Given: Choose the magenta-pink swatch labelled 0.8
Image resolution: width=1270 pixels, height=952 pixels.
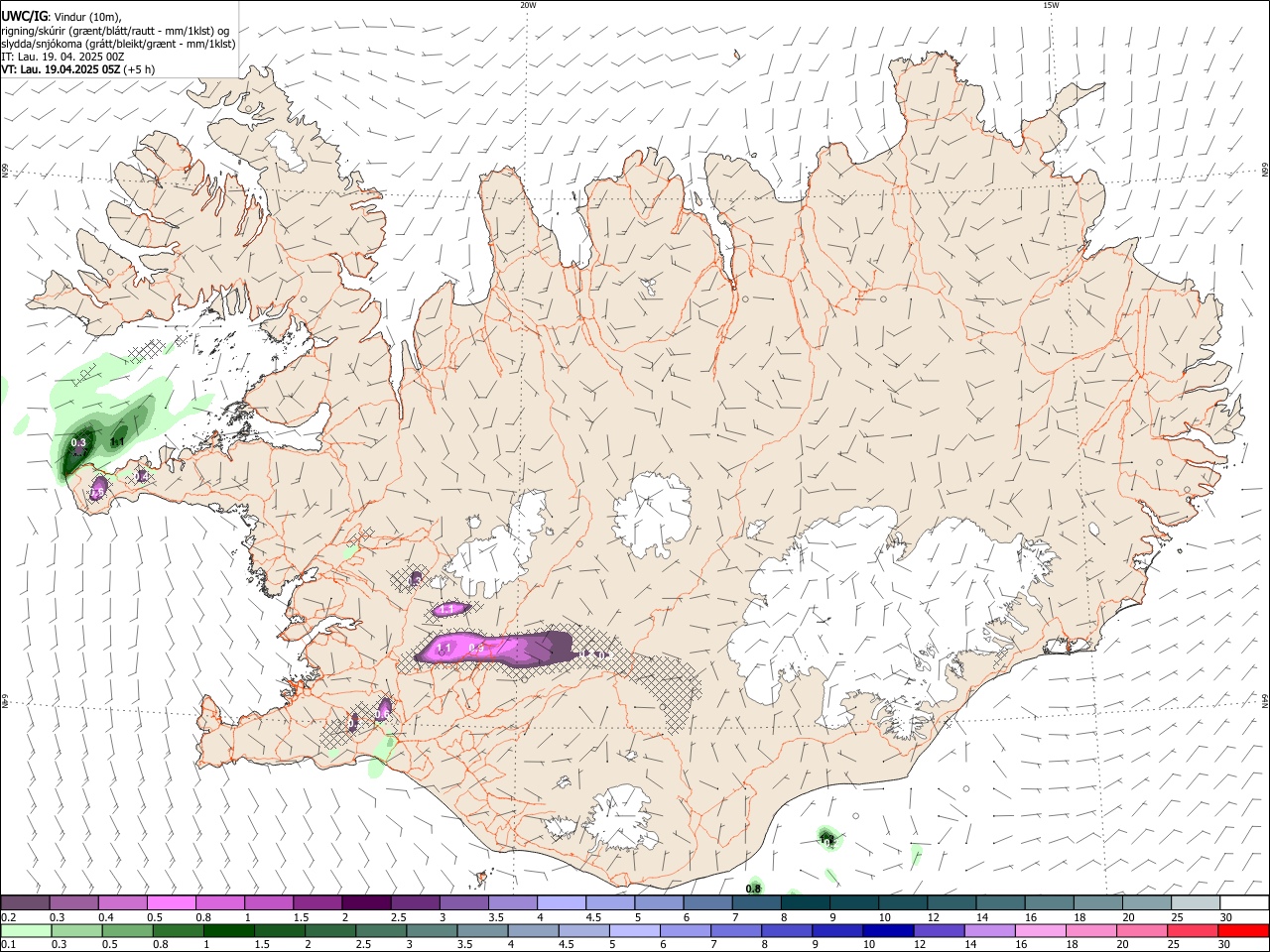Looking at the screenshot, I should (x=220, y=903).
